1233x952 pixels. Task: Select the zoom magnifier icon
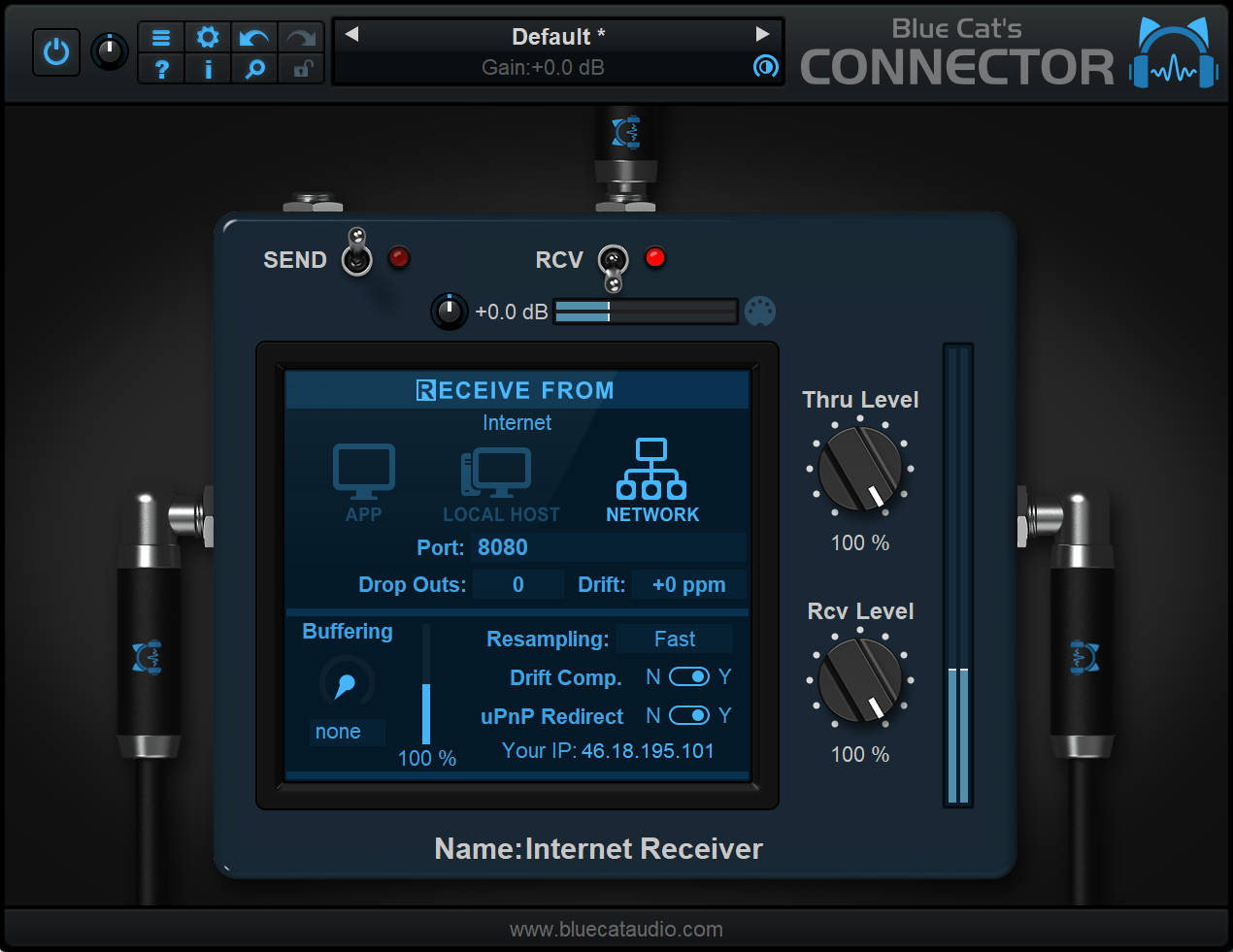(253, 68)
